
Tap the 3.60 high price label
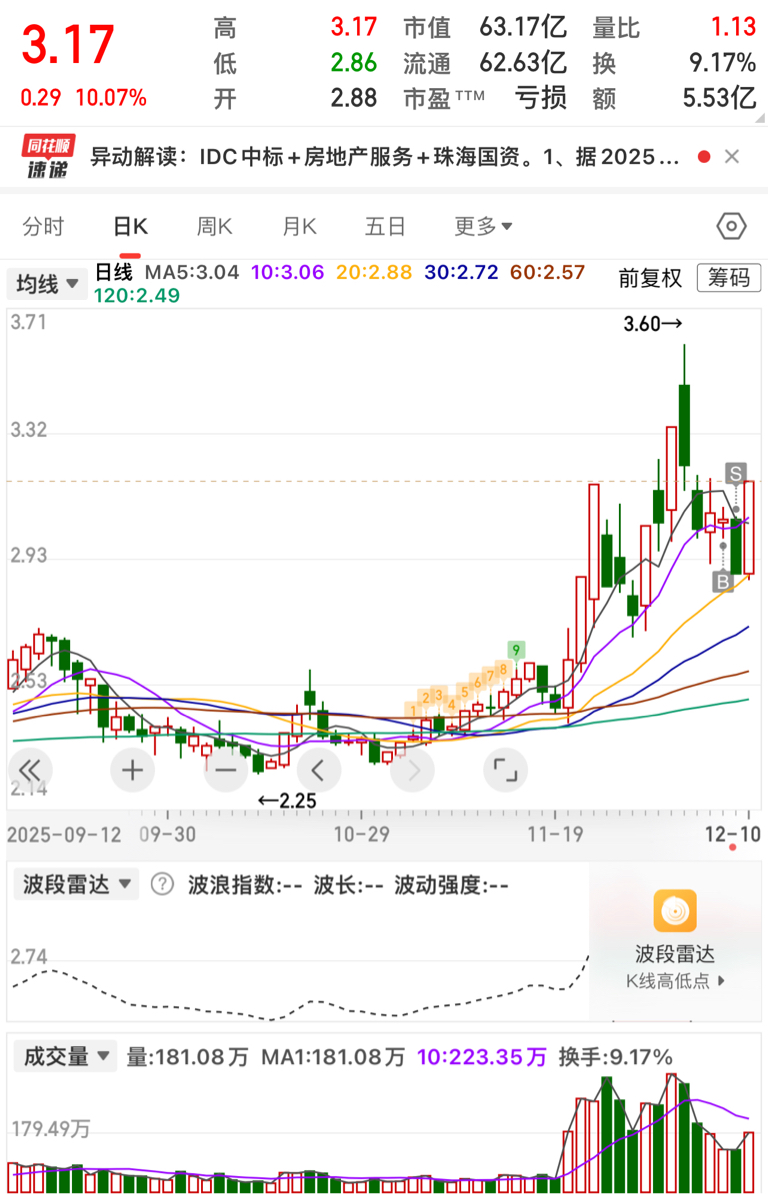click(652, 324)
